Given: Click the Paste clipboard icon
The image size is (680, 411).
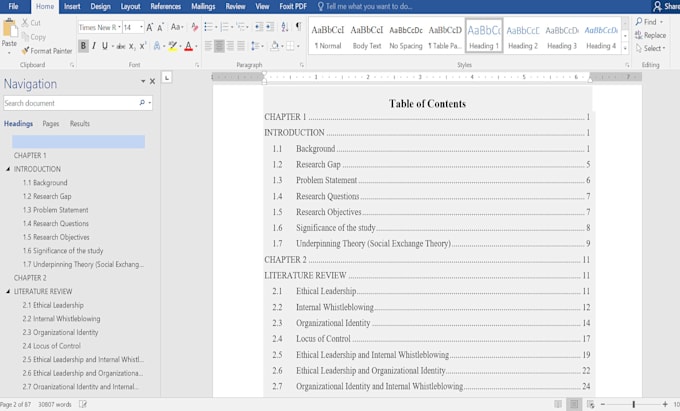Looking at the screenshot, I should point(9,29).
